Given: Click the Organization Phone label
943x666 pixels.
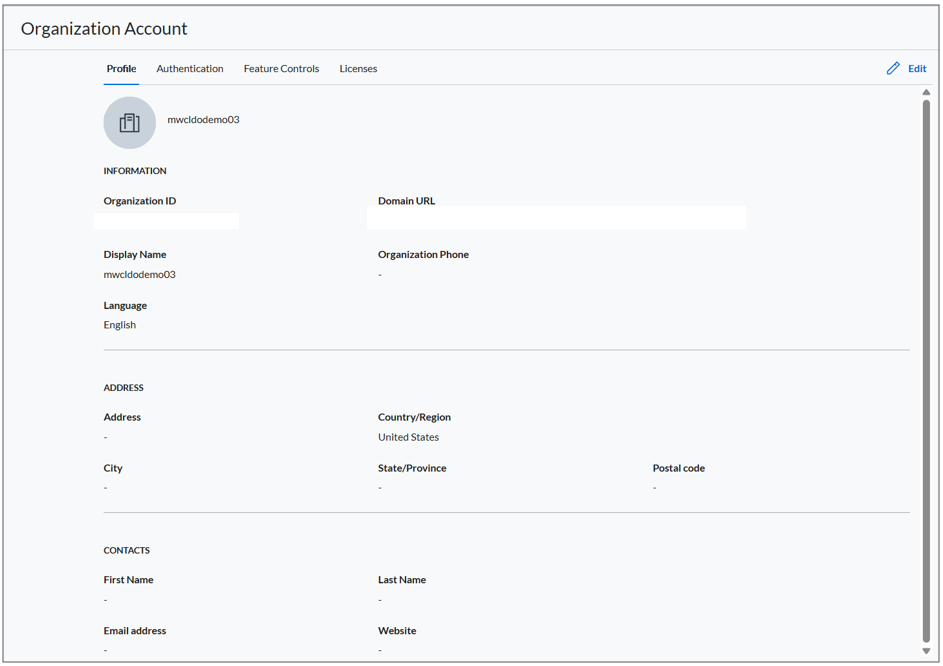Looking at the screenshot, I should click(423, 254).
